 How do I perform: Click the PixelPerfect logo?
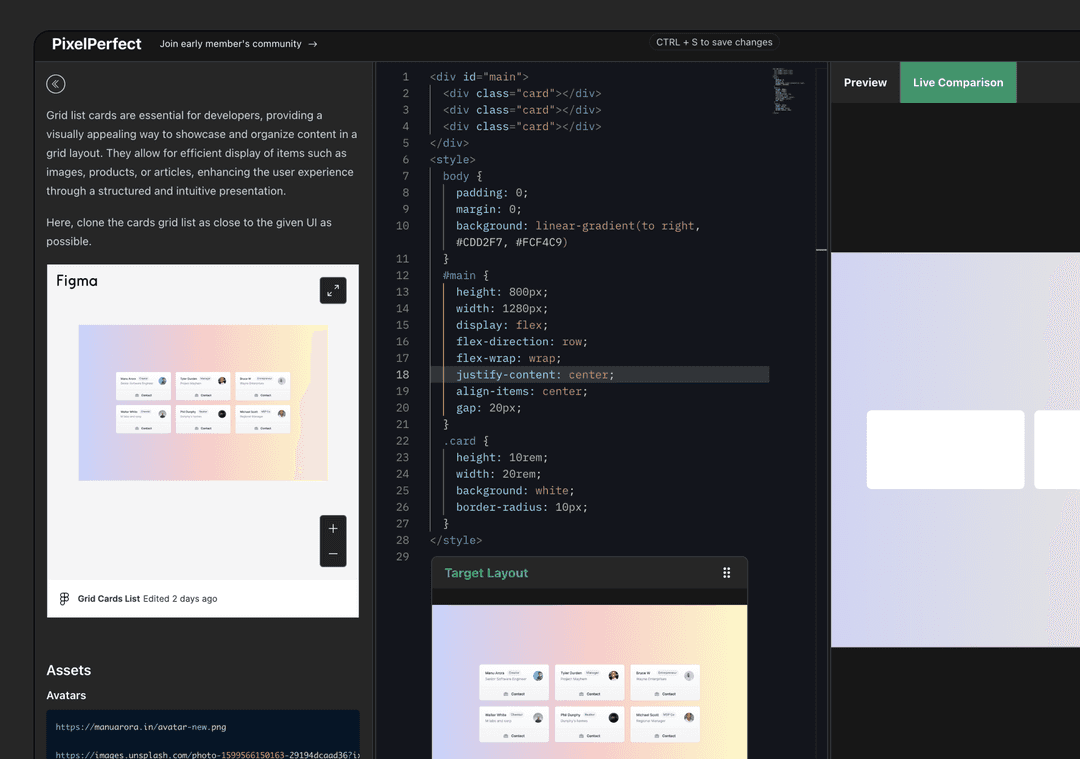point(97,44)
